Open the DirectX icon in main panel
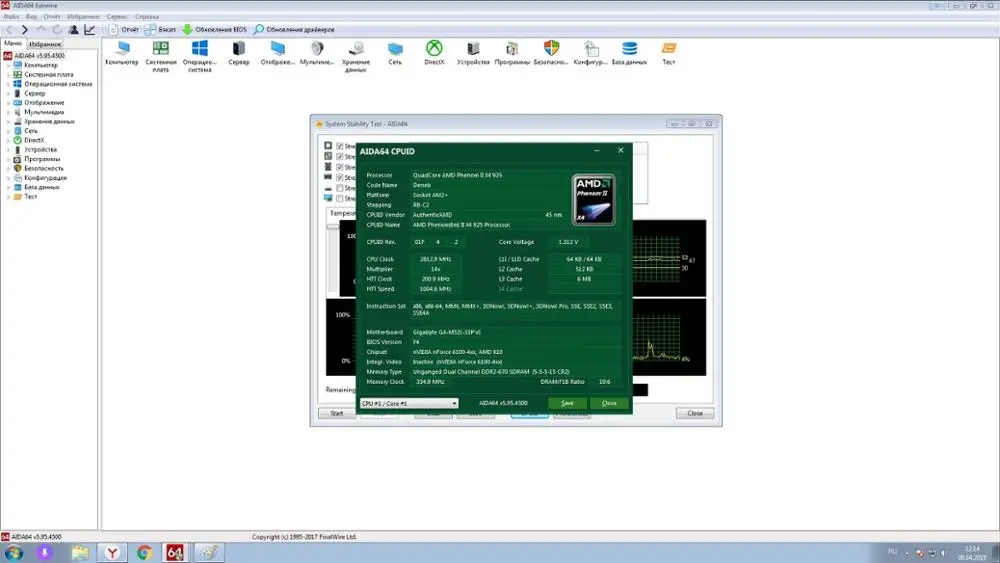The image size is (1000, 563). (434, 49)
